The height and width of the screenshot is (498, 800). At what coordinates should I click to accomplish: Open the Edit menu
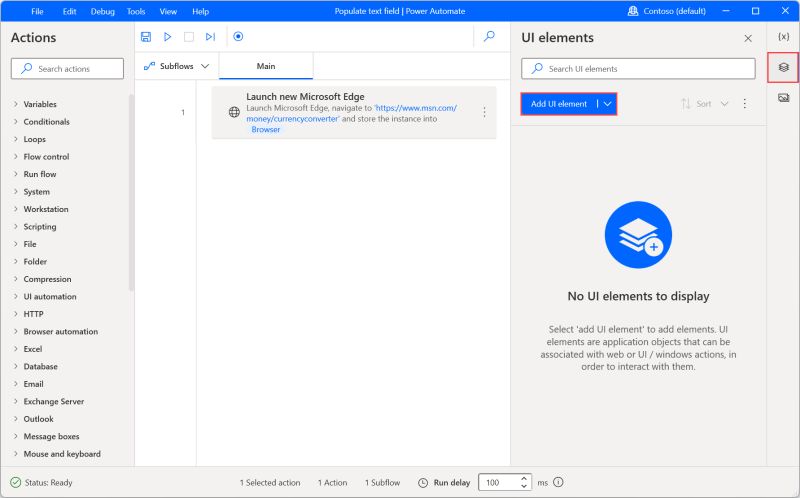coord(69,11)
